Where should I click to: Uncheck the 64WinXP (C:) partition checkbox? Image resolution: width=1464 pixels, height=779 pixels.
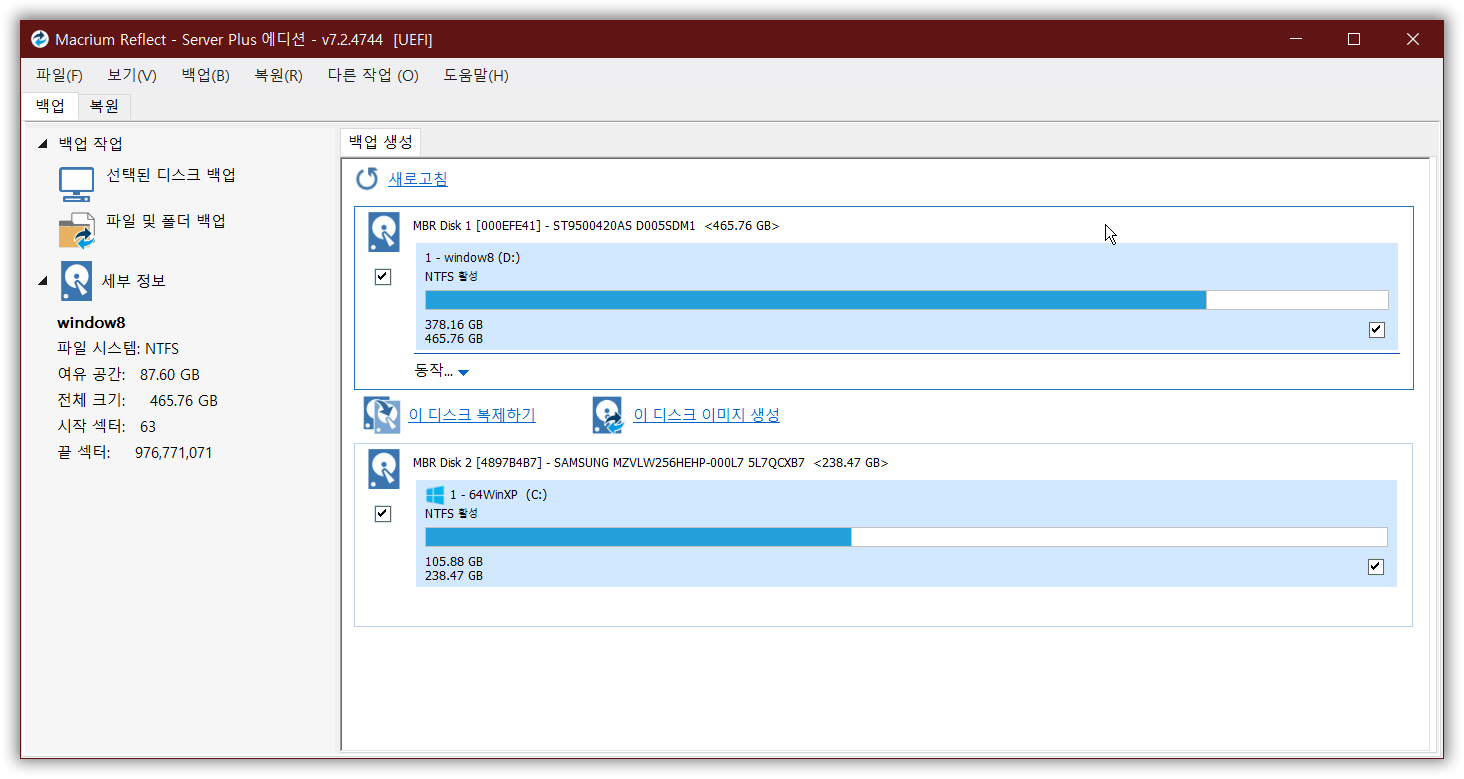[1376, 567]
